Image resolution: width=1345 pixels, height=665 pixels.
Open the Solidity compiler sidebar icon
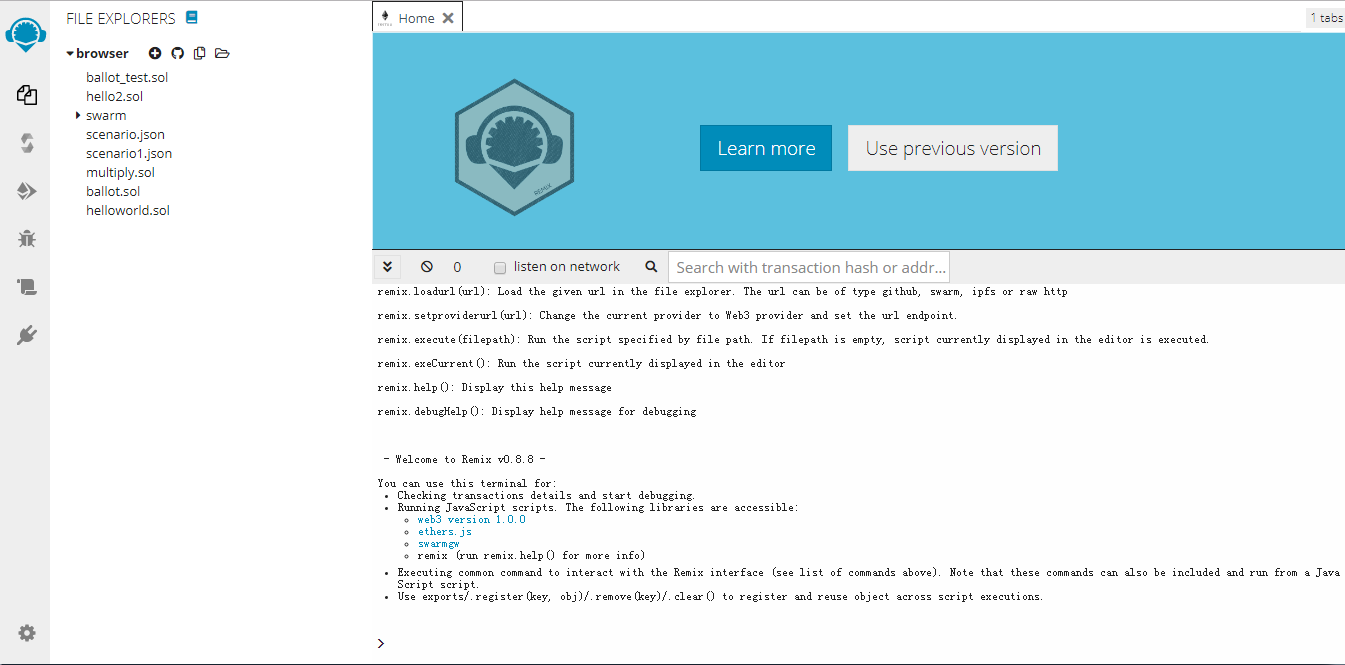tap(27, 143)
